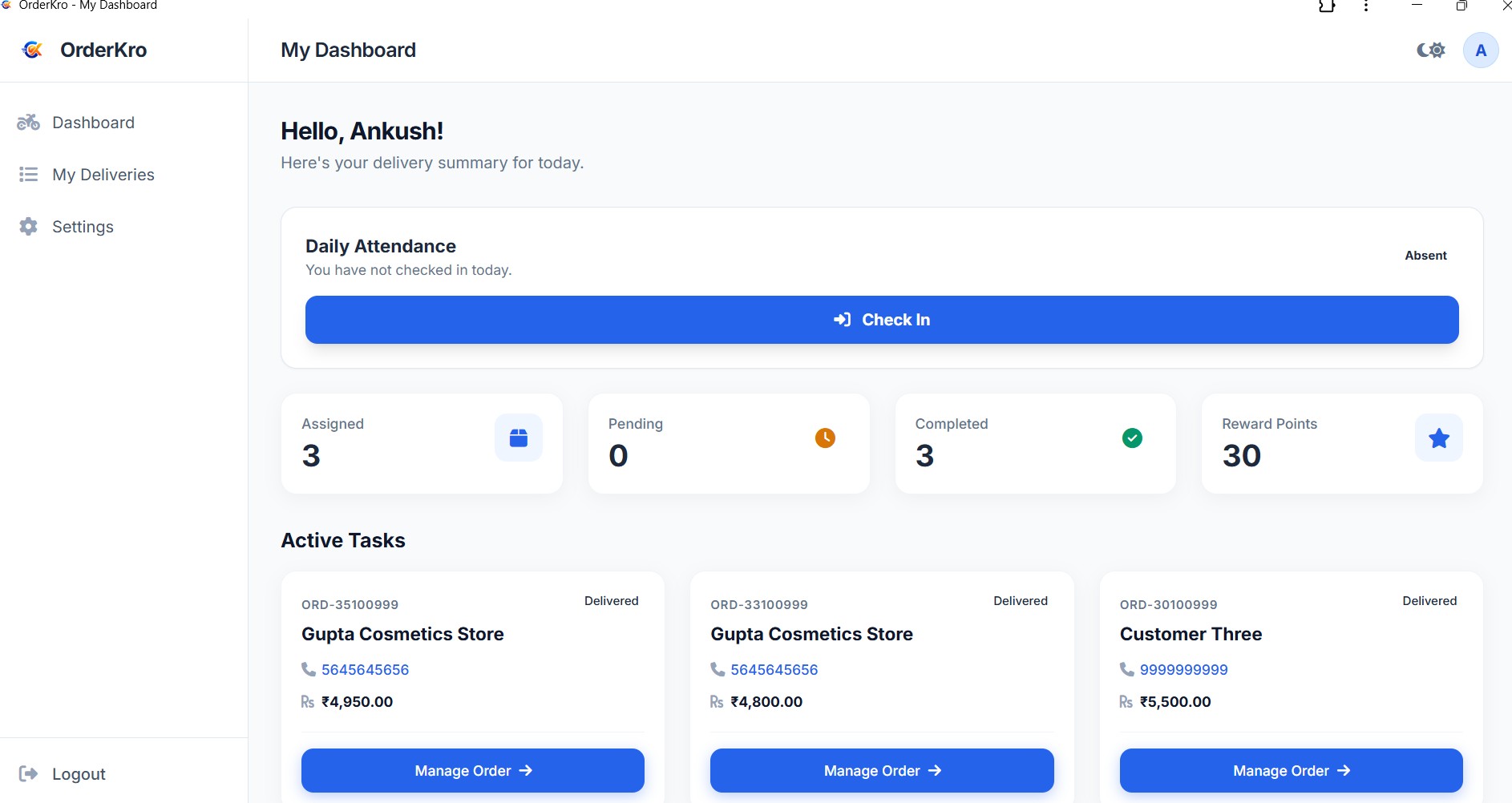Click the Assigned briefcase icon
The image size is (1512, 803).
pos(519,438)
